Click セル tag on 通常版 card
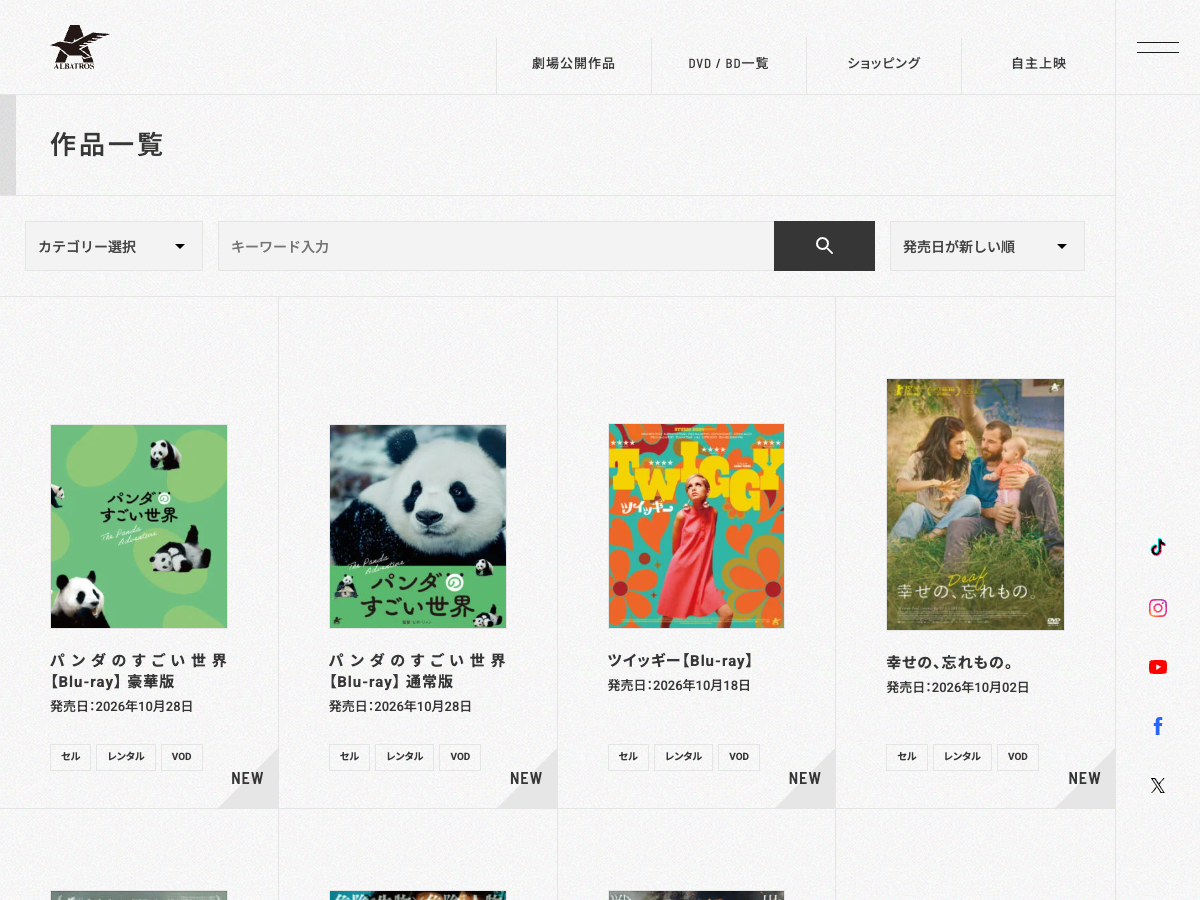1200x900 pixels. 350,757
